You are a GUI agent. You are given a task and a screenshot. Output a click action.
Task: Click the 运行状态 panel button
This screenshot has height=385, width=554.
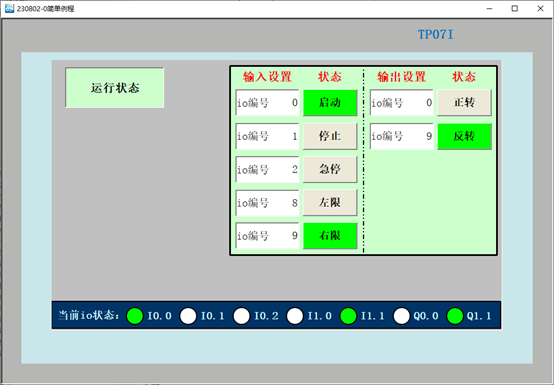coord(114,88)
